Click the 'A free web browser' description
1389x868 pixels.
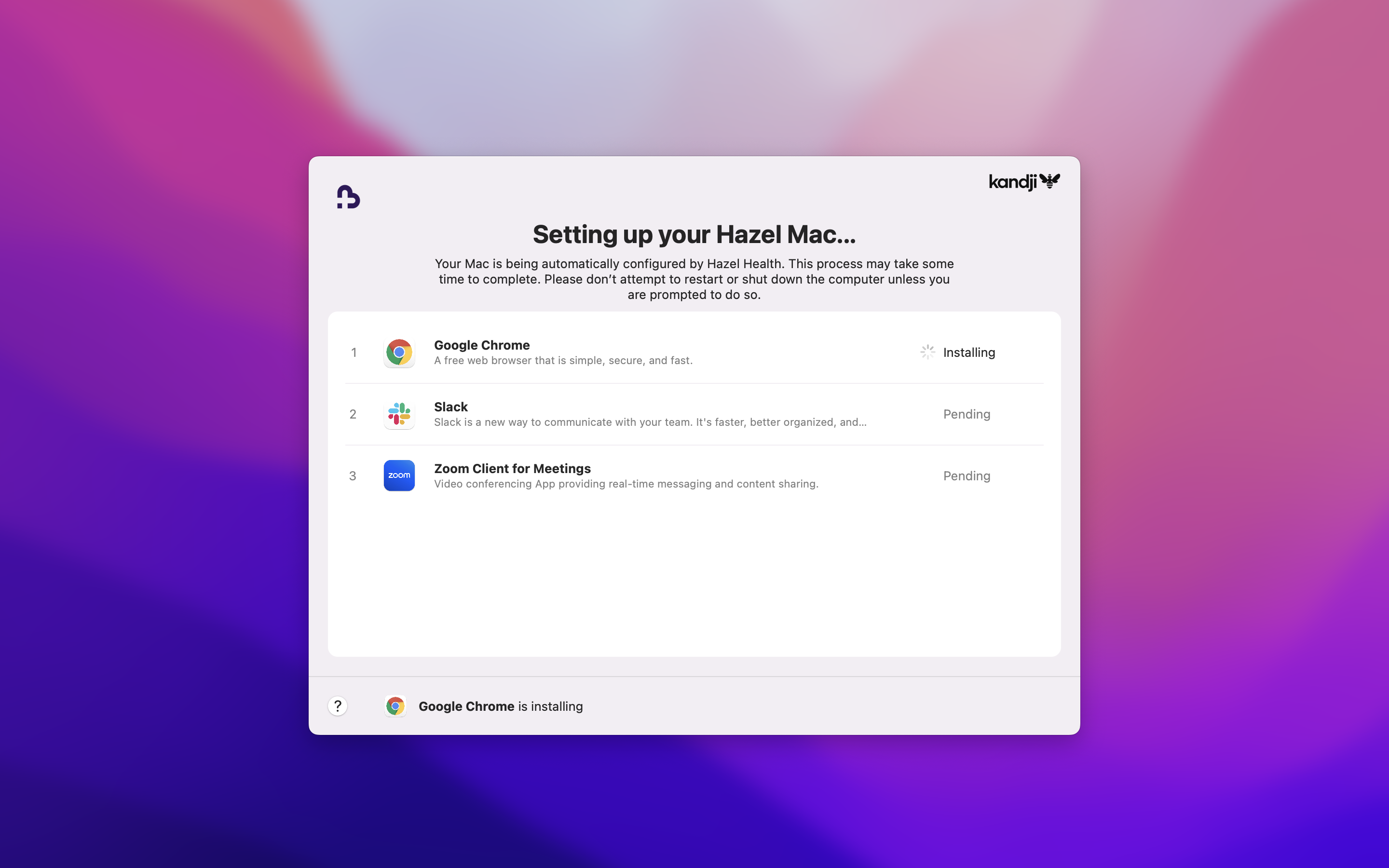(563, 361)
